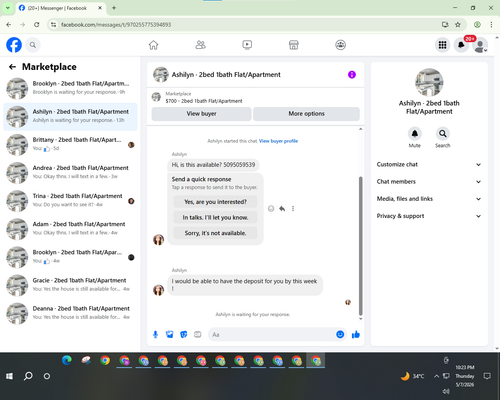The width and height of the screenshot is (500, 400).
Task: Open the tab search dropdown in Chrome
Action: (x=8, y=8)
